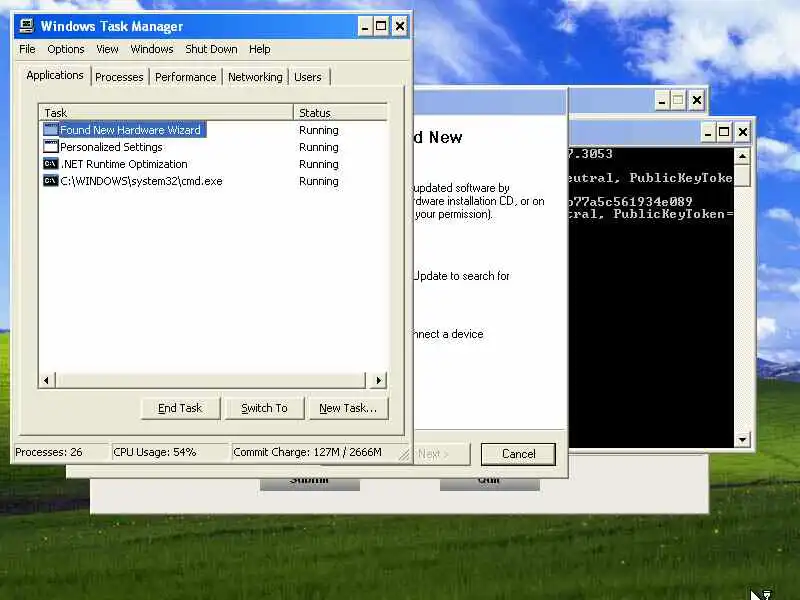Click the End Task button
Image resolution: width=800 pixels, height=600 pixels.
[180, 408]
